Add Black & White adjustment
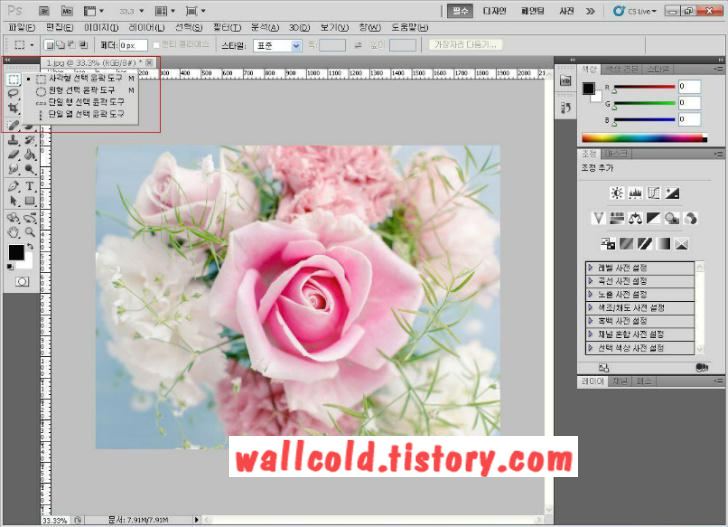This screenshot has height=527, width=728. (x=654, y=218)
